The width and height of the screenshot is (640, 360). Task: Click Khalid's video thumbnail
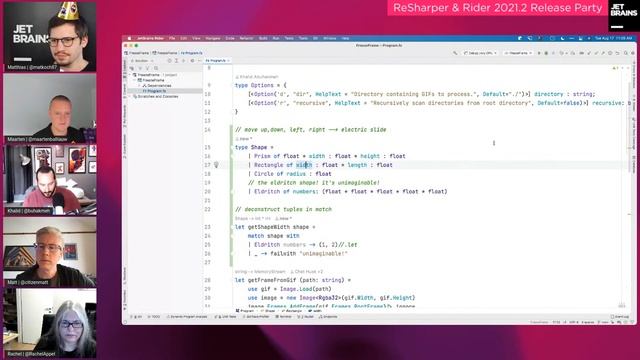click(50, 180)
